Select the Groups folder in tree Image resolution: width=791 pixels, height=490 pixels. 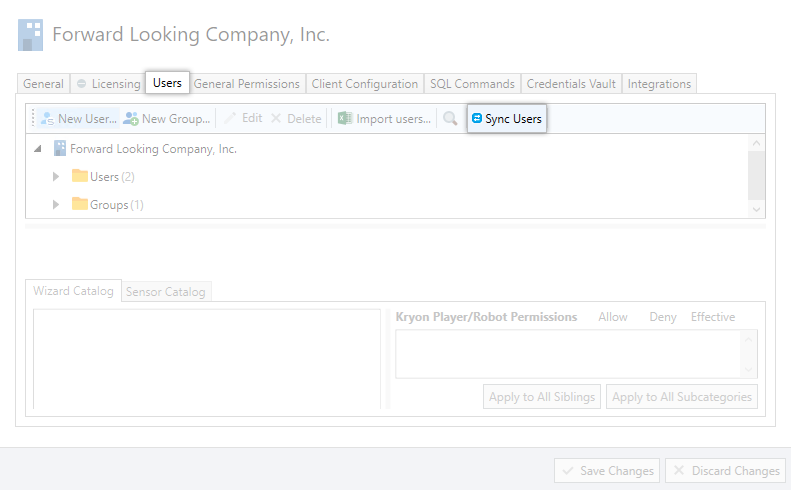coord(80,205)
